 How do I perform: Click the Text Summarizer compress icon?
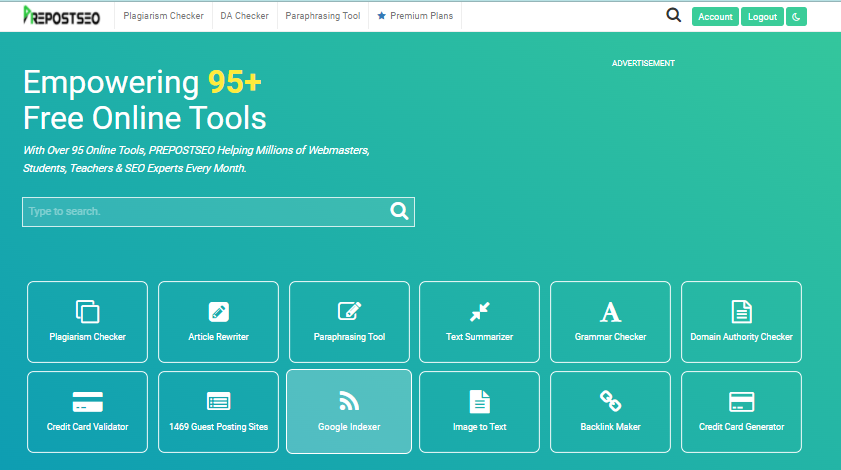pos(479,312)
